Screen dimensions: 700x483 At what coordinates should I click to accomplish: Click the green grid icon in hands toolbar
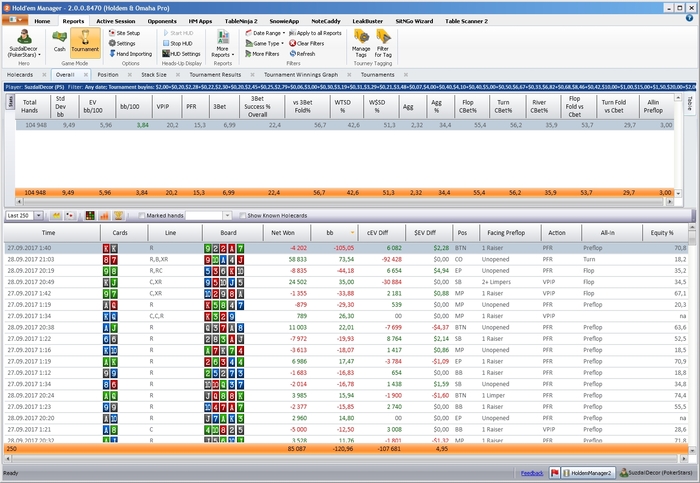90,216
